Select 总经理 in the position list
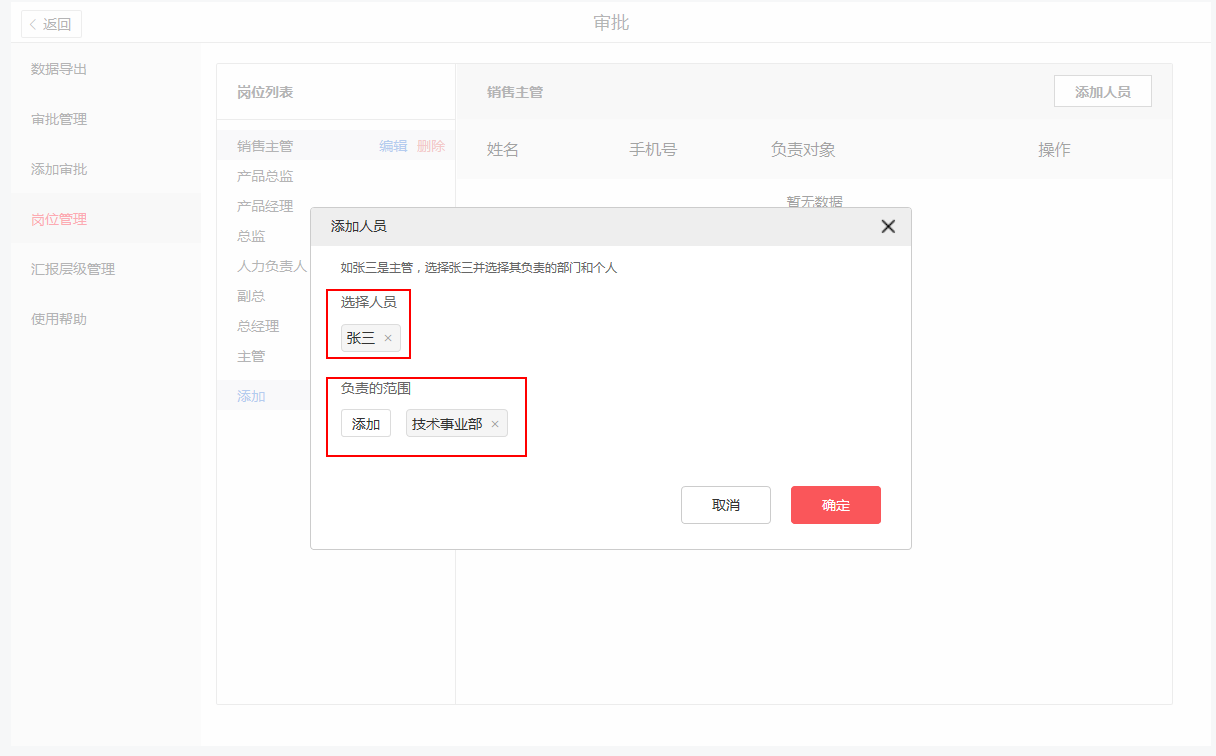 [258, 326]
